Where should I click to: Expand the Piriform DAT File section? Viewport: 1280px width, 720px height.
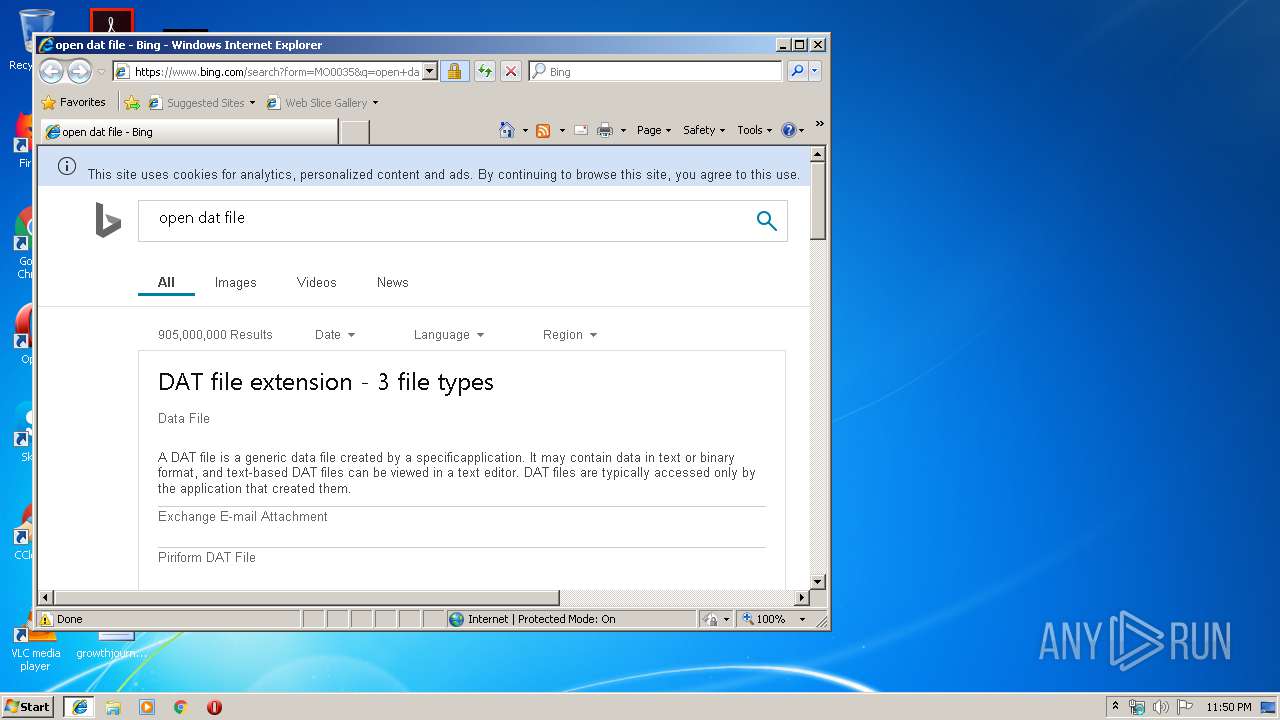point(207,558)
